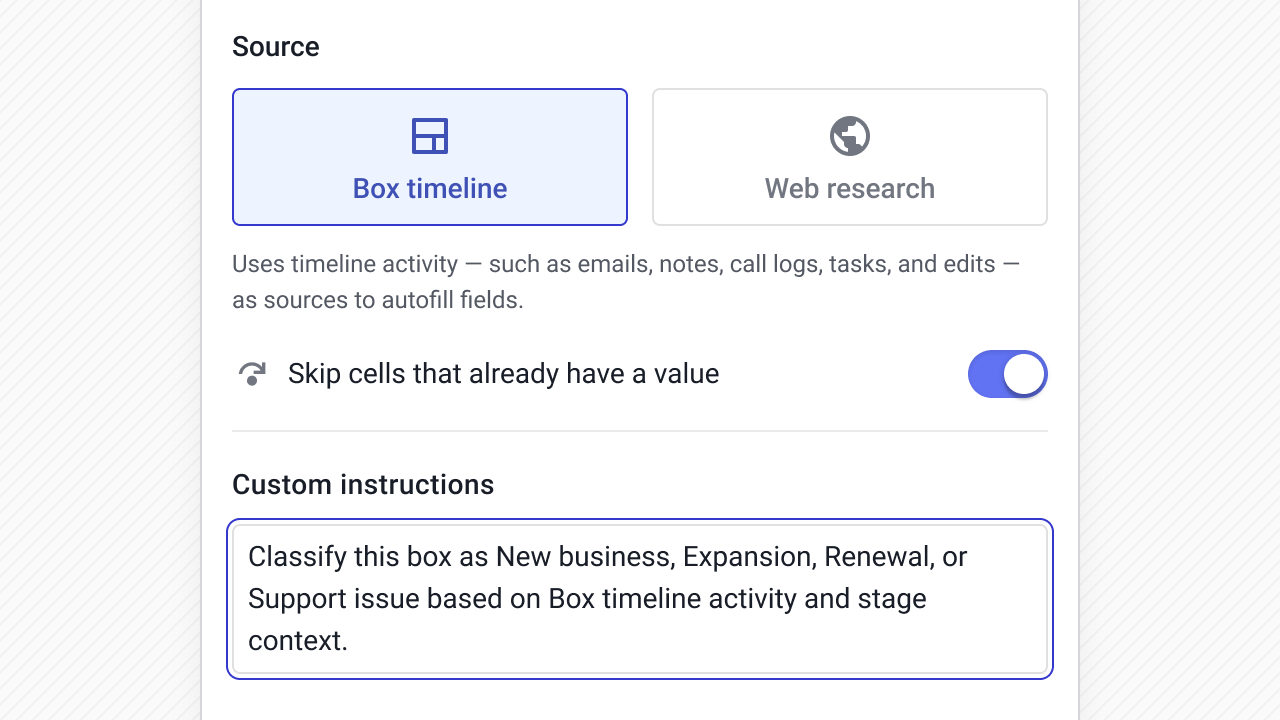
Task: Select the Web research source option
Action: click(x=850, y=157)
